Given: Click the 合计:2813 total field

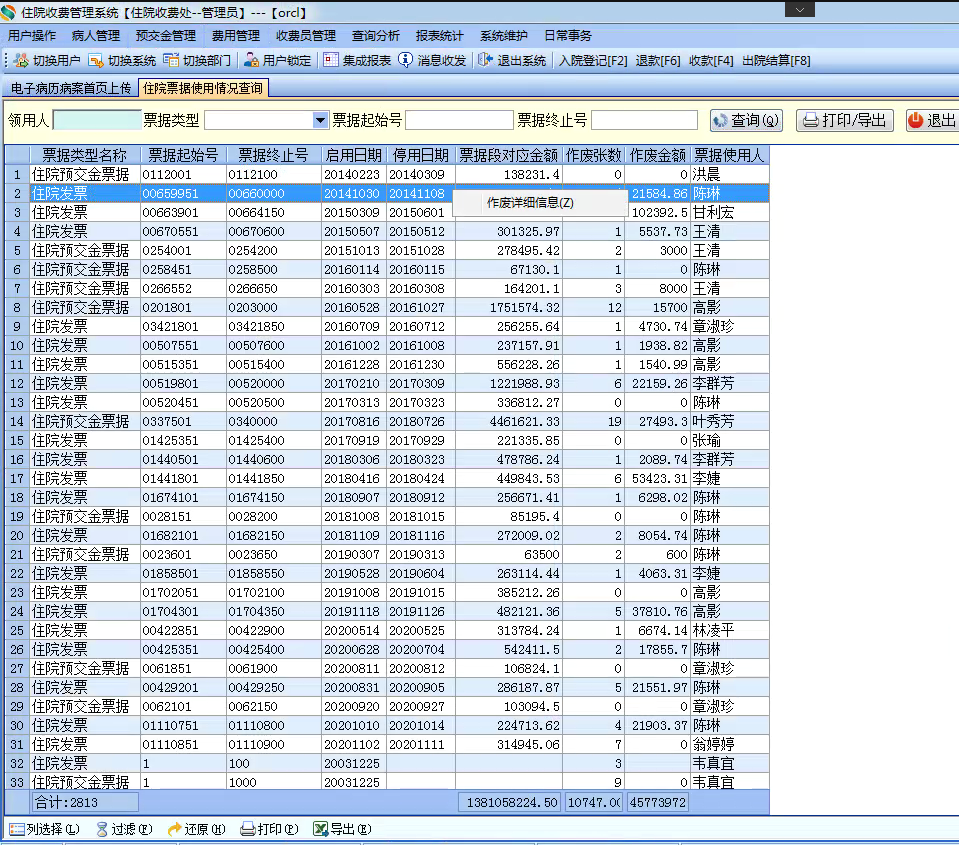Looking at the screenshot, I should point(85,802).
